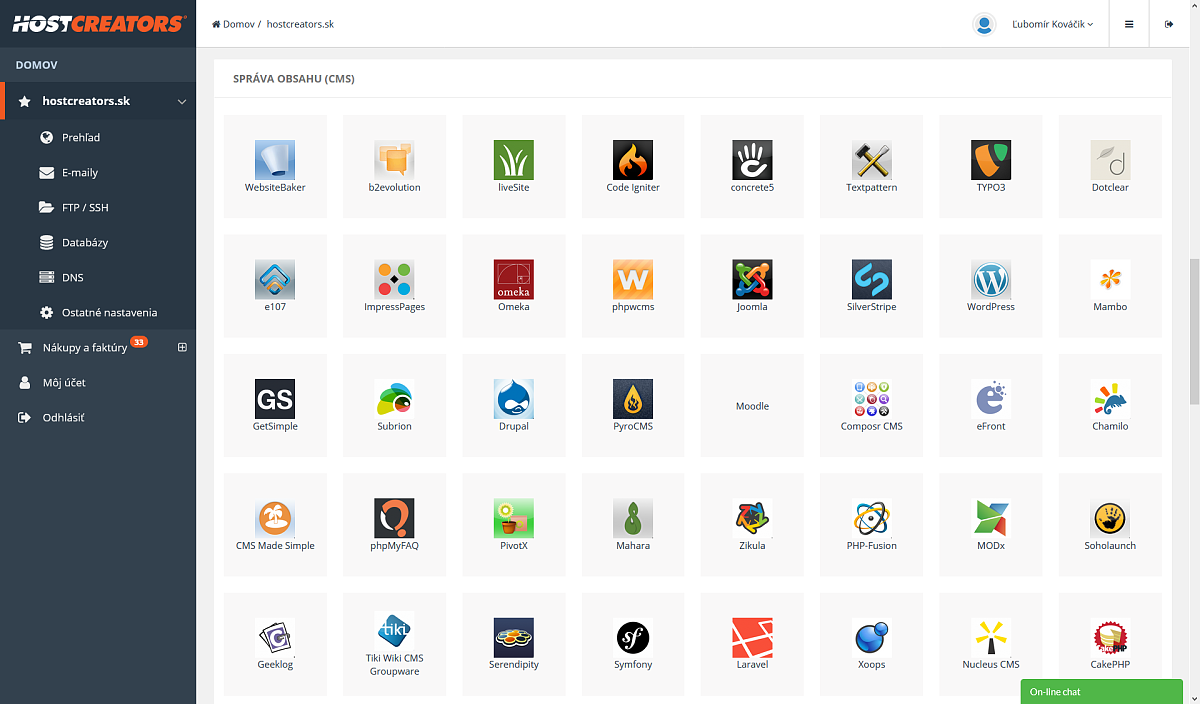
Task: Open the eFront icon
Action: (x=991, y=398)
